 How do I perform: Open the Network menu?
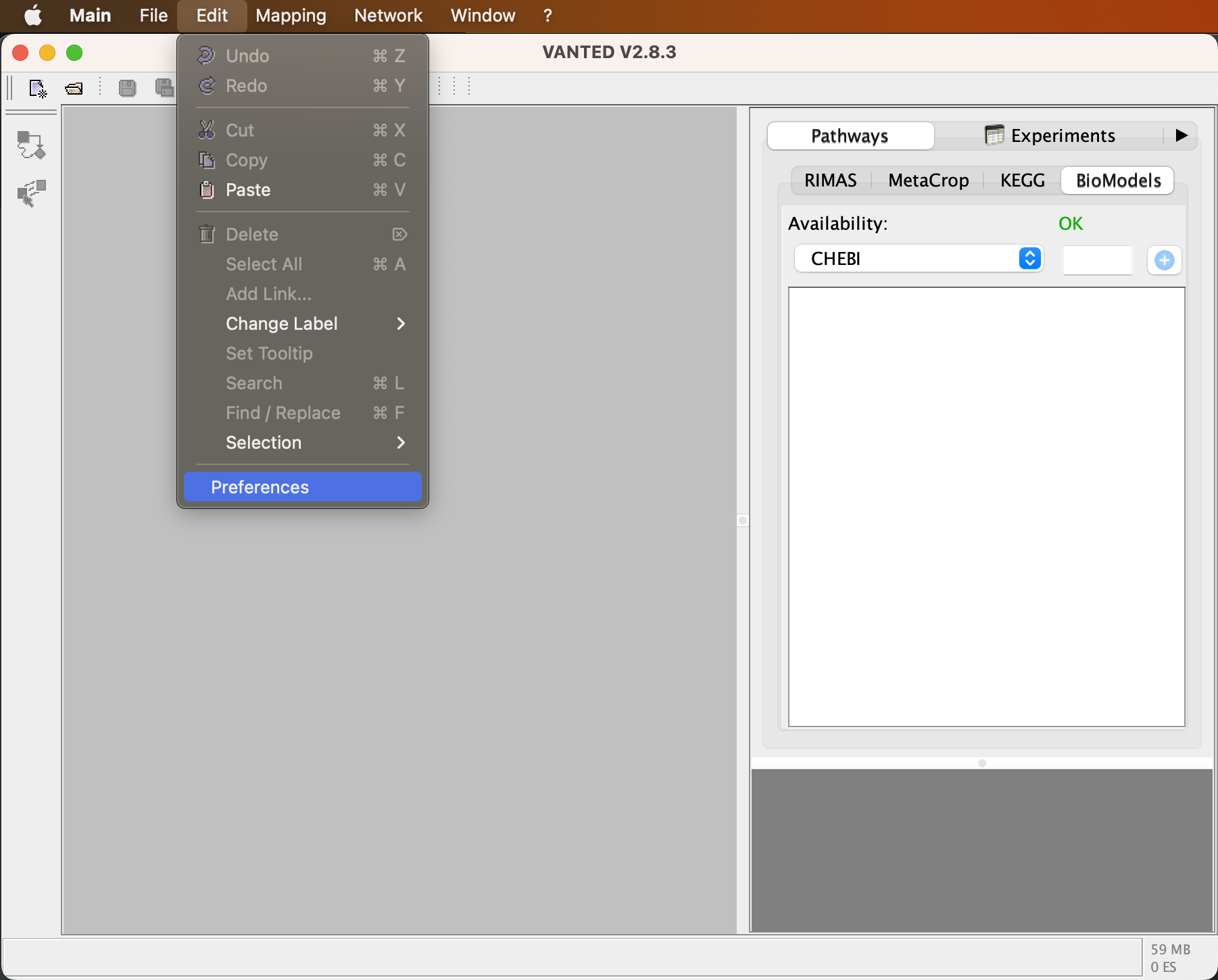click(x=388, y=16)
